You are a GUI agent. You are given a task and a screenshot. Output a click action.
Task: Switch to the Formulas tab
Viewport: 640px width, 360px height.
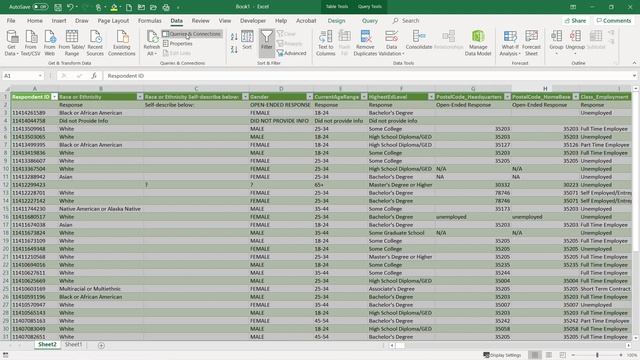(149, 20)
